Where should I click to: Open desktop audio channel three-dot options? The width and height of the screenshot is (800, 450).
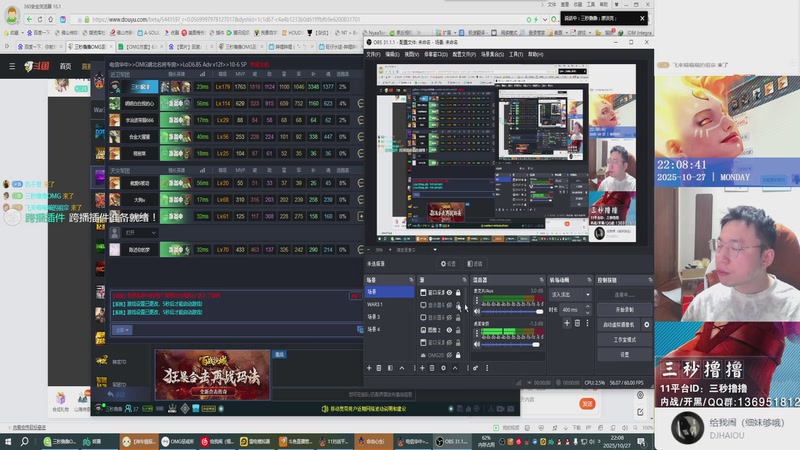click(477, 333)
